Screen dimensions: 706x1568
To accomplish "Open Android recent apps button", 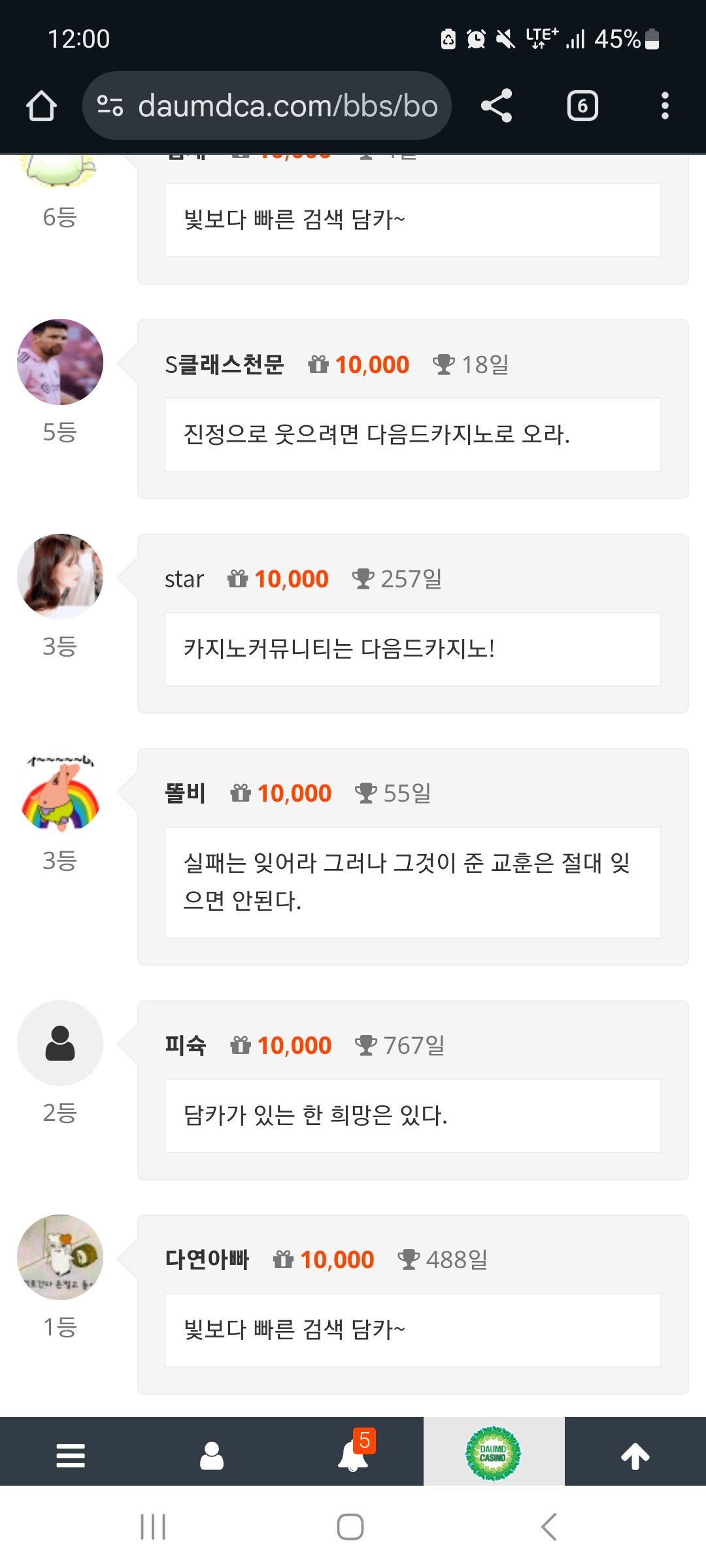I will (x=153, y=1527).
